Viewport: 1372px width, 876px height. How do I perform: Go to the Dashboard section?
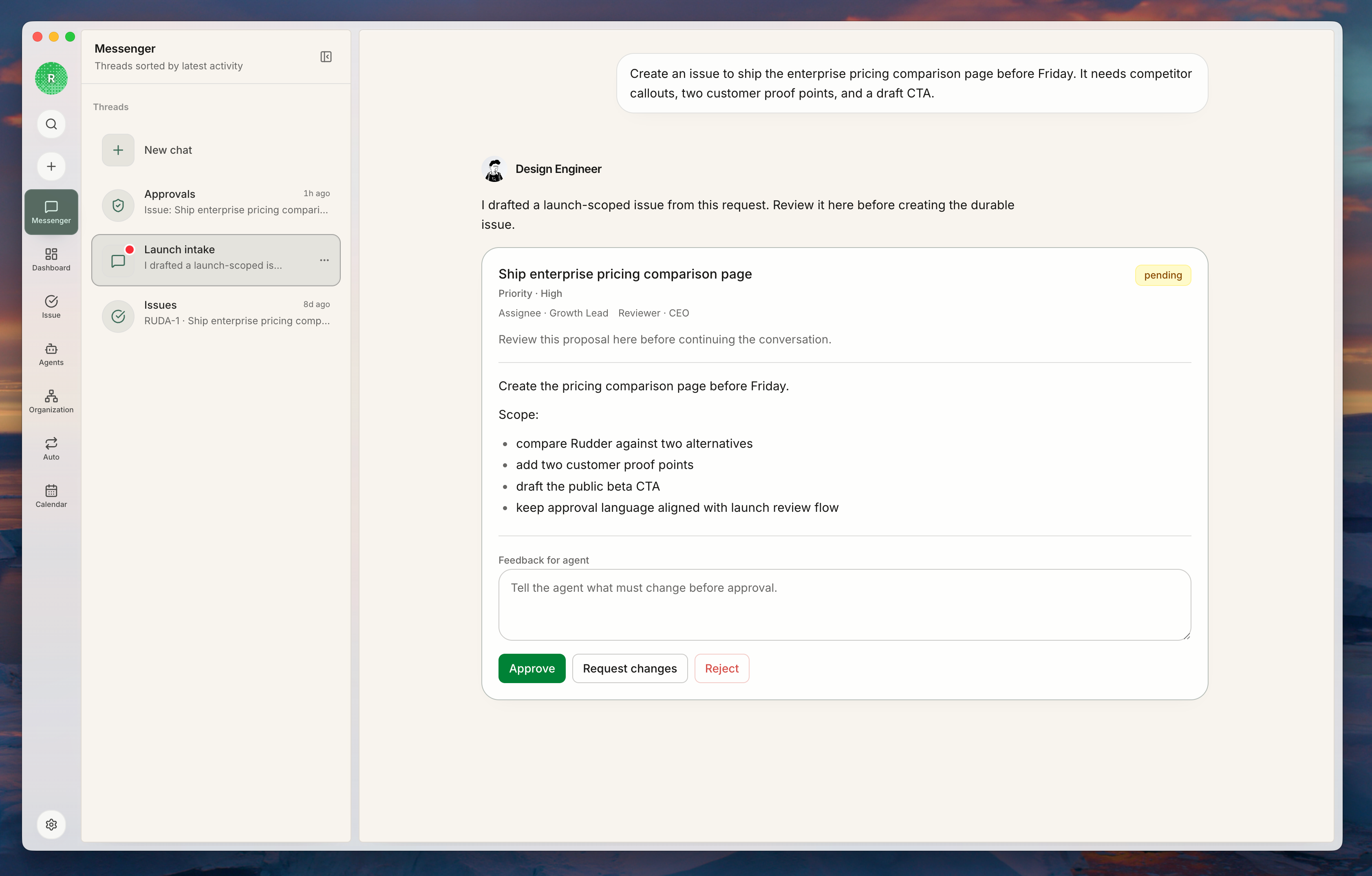pyautogui.click(x=51, y=259)
